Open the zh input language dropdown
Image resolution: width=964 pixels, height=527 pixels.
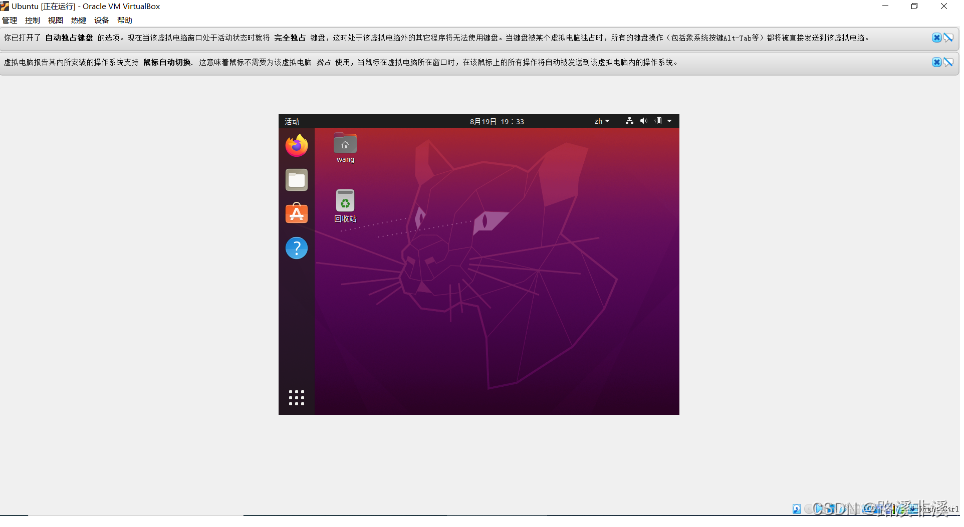[602, 121]
